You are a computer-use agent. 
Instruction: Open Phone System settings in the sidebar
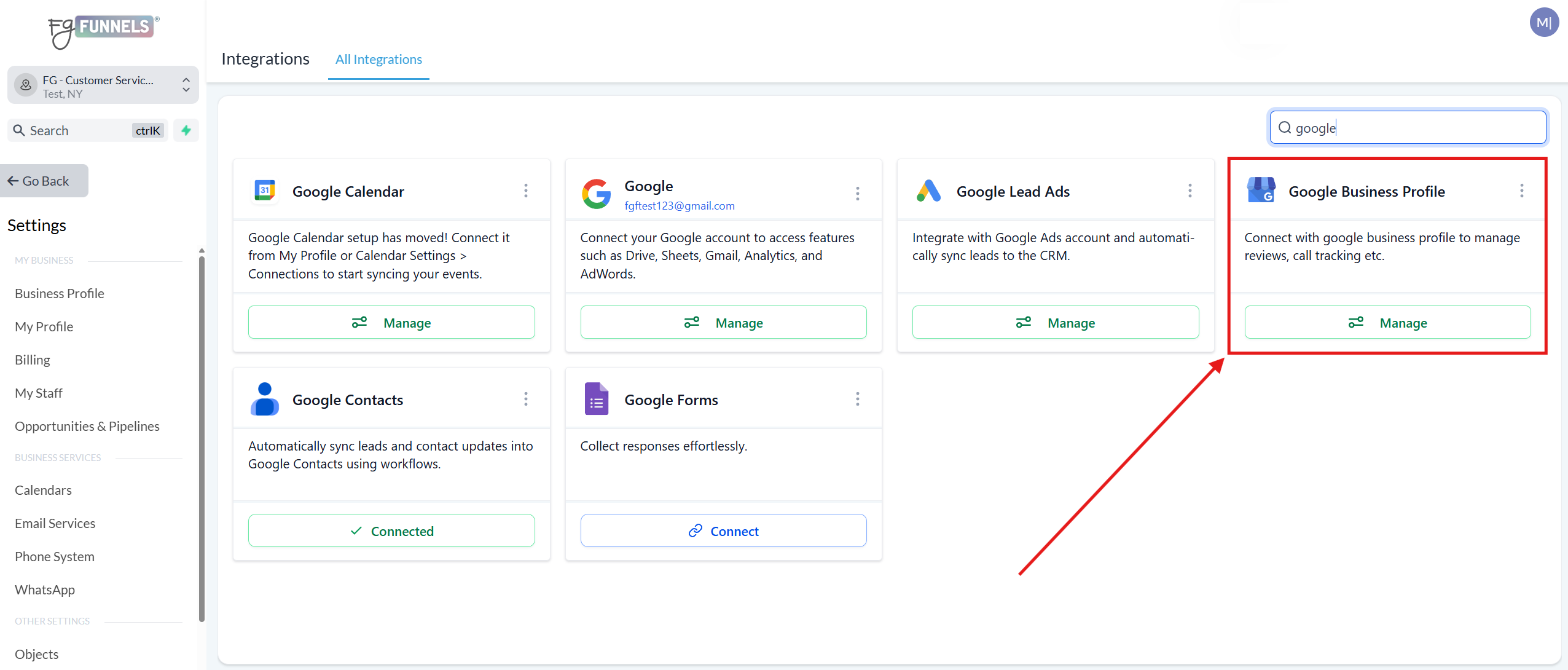click(x=55, y=556)
